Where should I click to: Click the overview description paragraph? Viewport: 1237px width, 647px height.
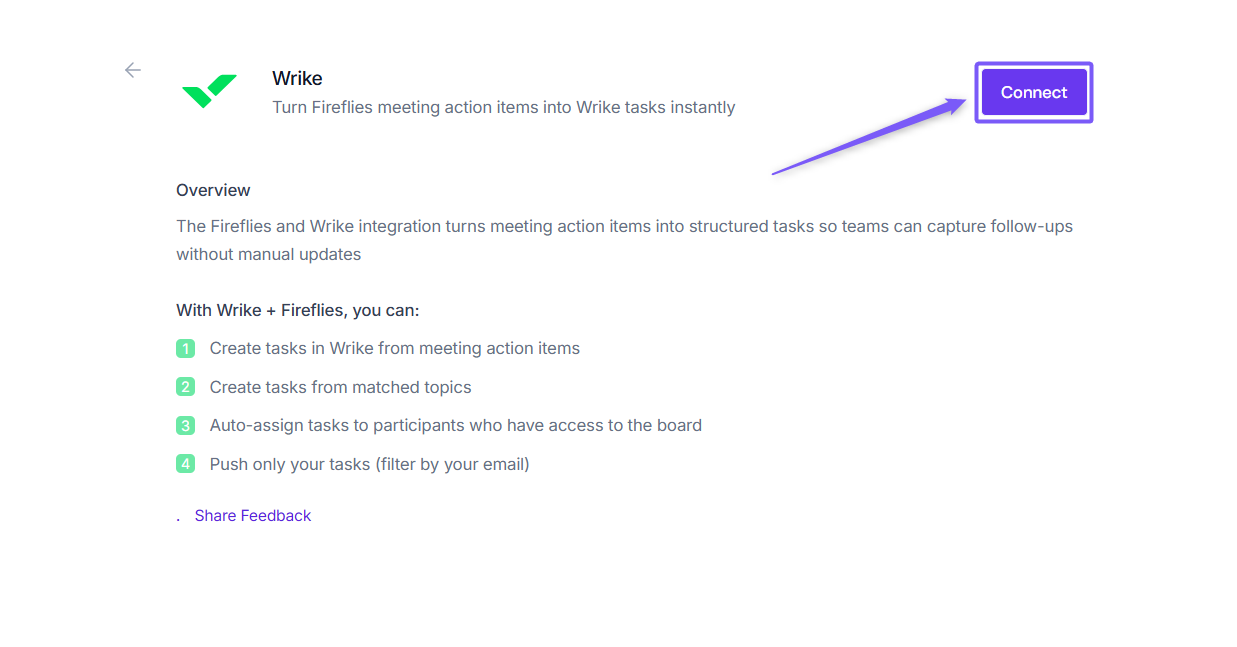[624, 227]
